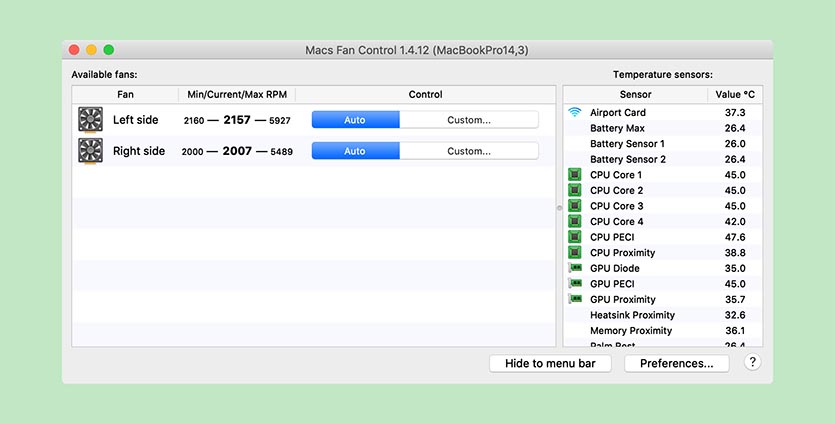Click the Control column header
The height and width of the screenshot is (424, 835).
tap(425, 95)
